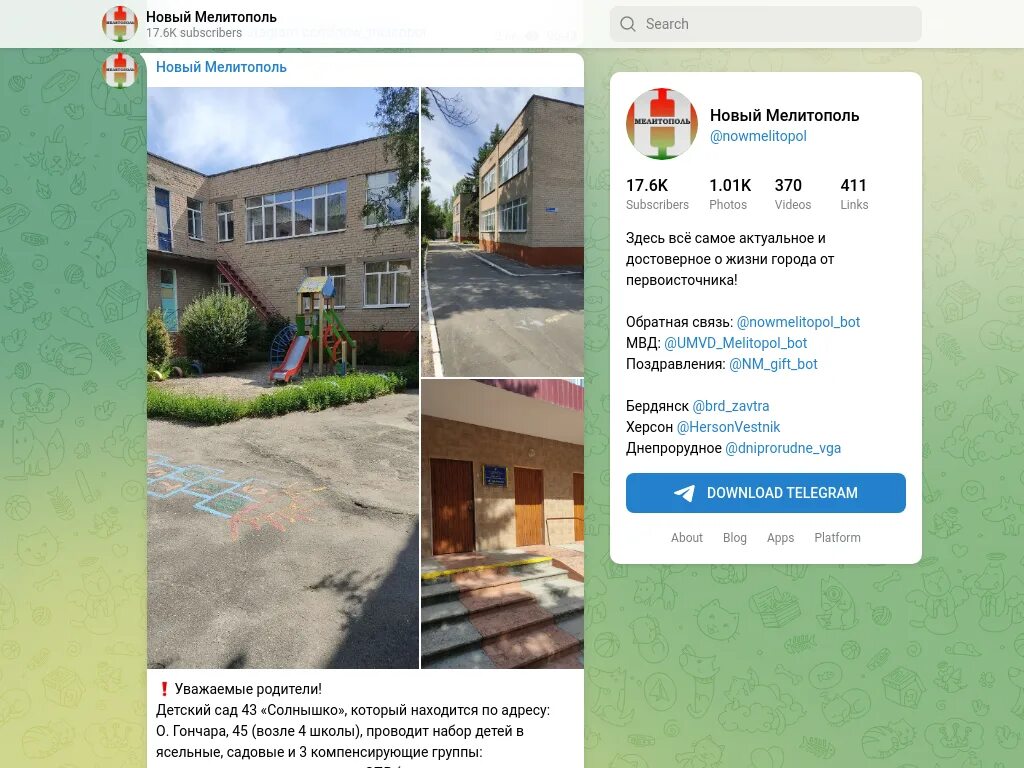Open the Бердянск @brd_zavtra channel link
Screen dimensions: 1024x768
[730, 406]
